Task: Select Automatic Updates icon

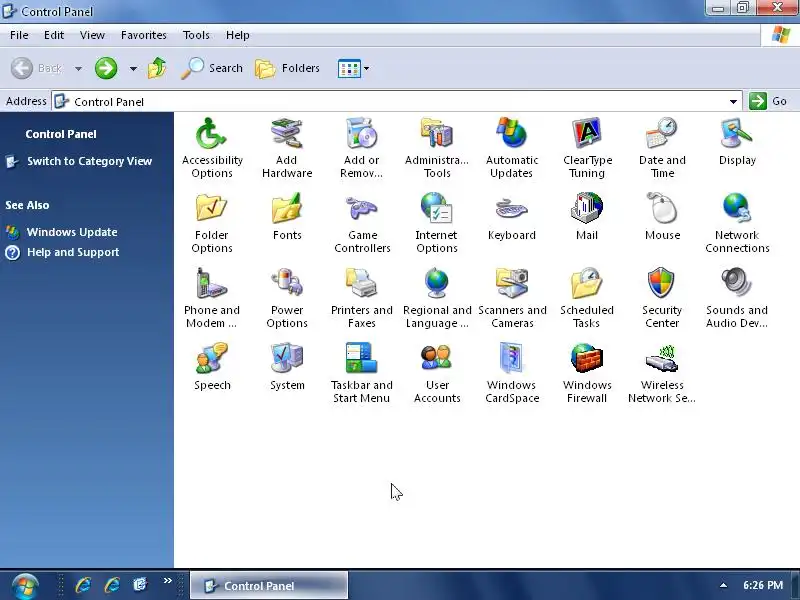Action: [512, 133]
